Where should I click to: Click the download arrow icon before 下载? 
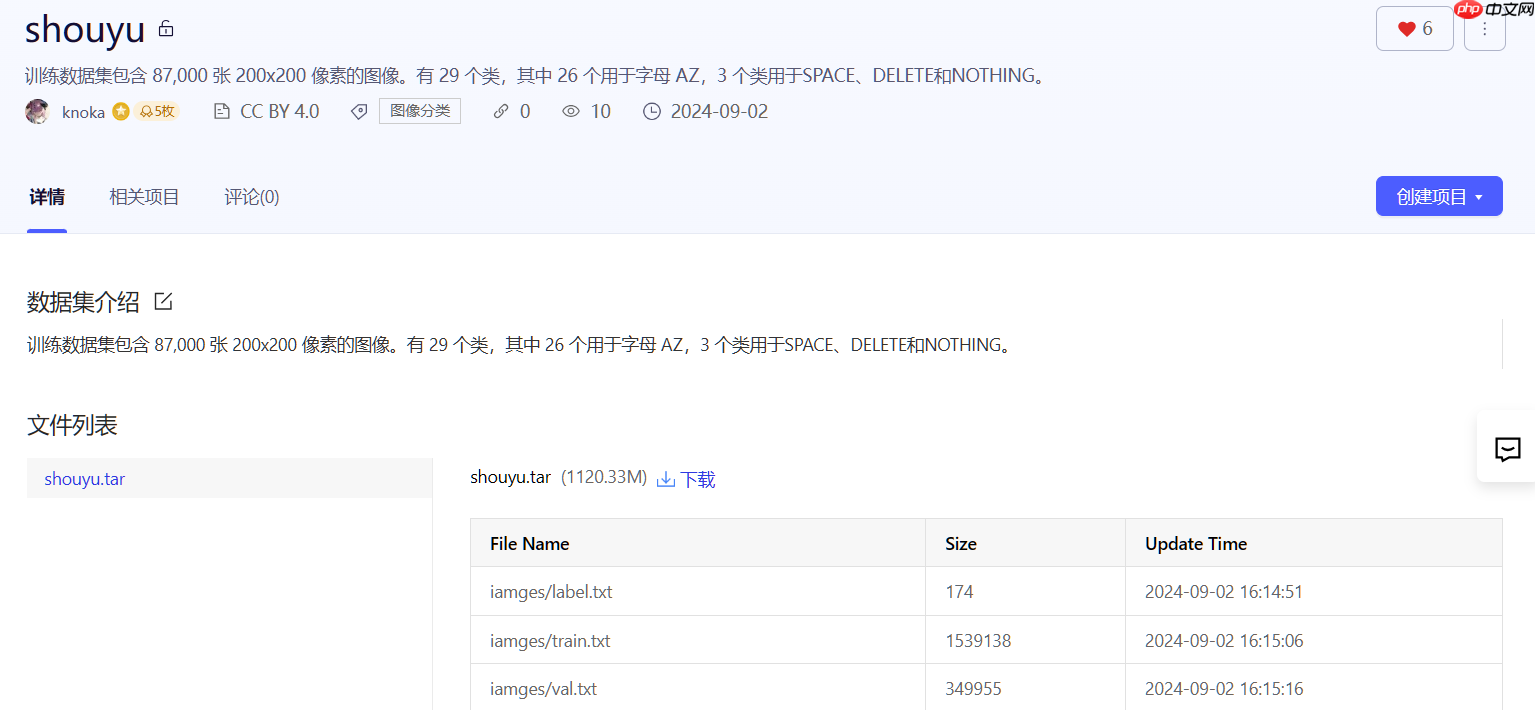tap(666, 479)
